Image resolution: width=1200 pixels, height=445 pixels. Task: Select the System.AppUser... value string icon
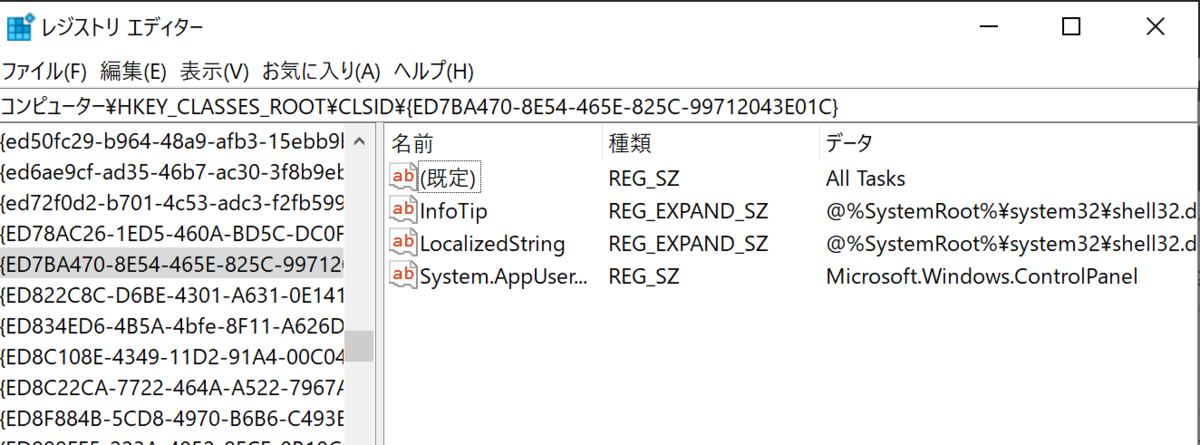[x=403, y=276]
